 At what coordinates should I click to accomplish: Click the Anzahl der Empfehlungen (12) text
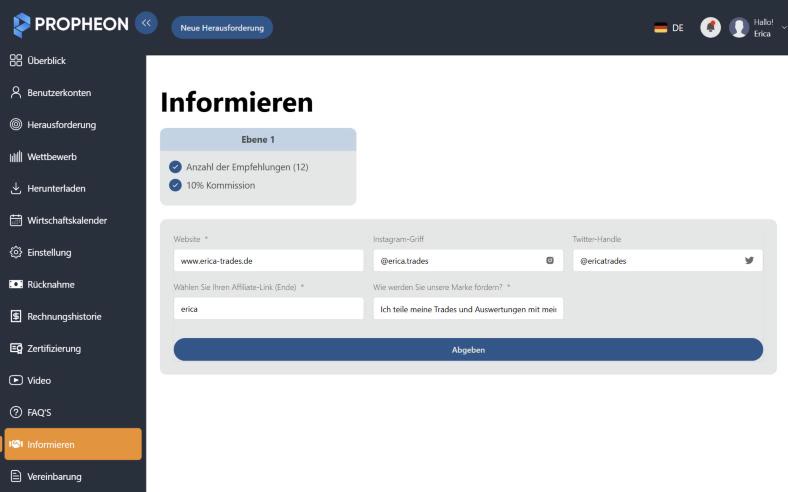247,167
